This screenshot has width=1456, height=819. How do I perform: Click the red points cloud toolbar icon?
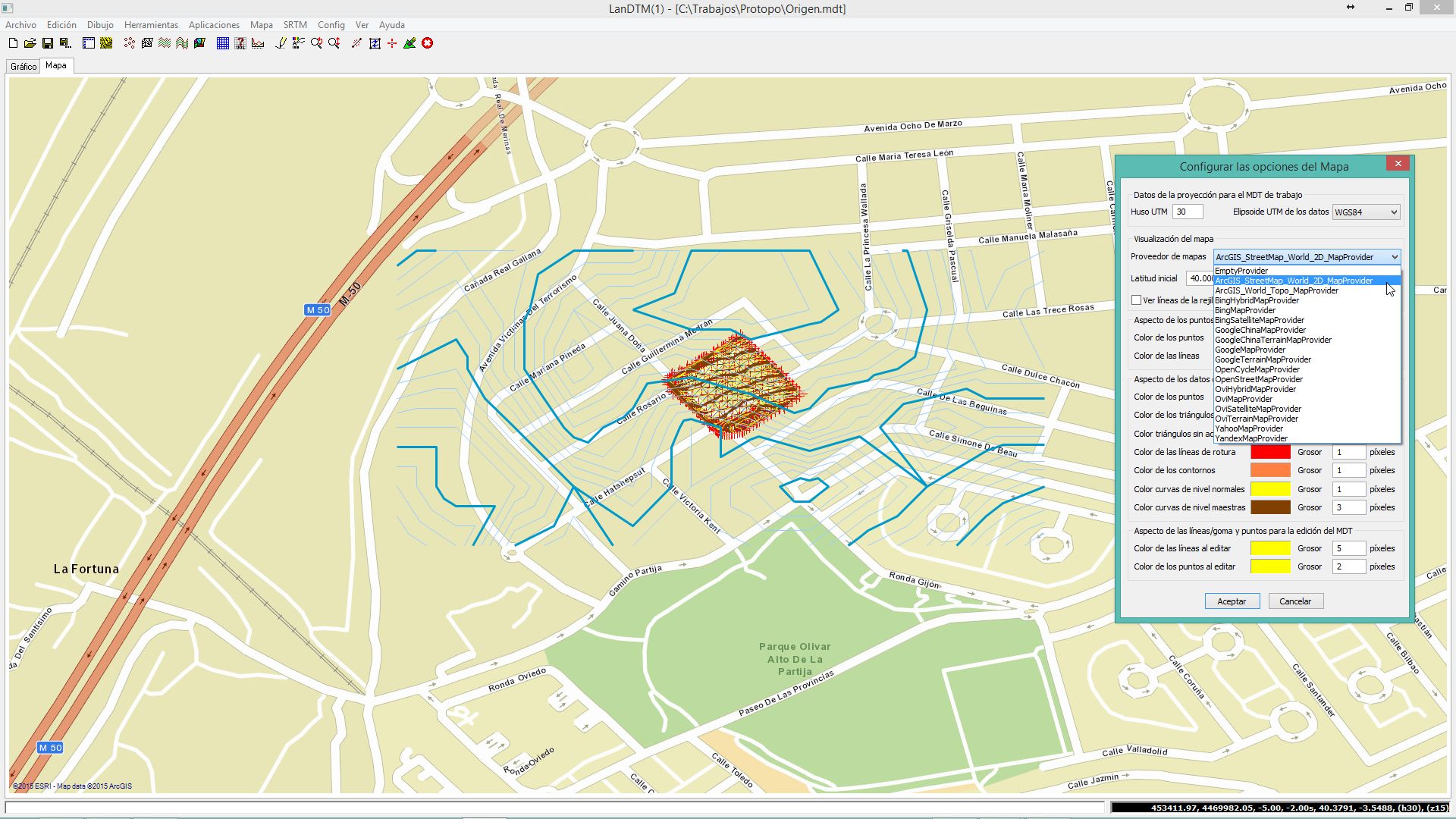click(x=130, y=43)
